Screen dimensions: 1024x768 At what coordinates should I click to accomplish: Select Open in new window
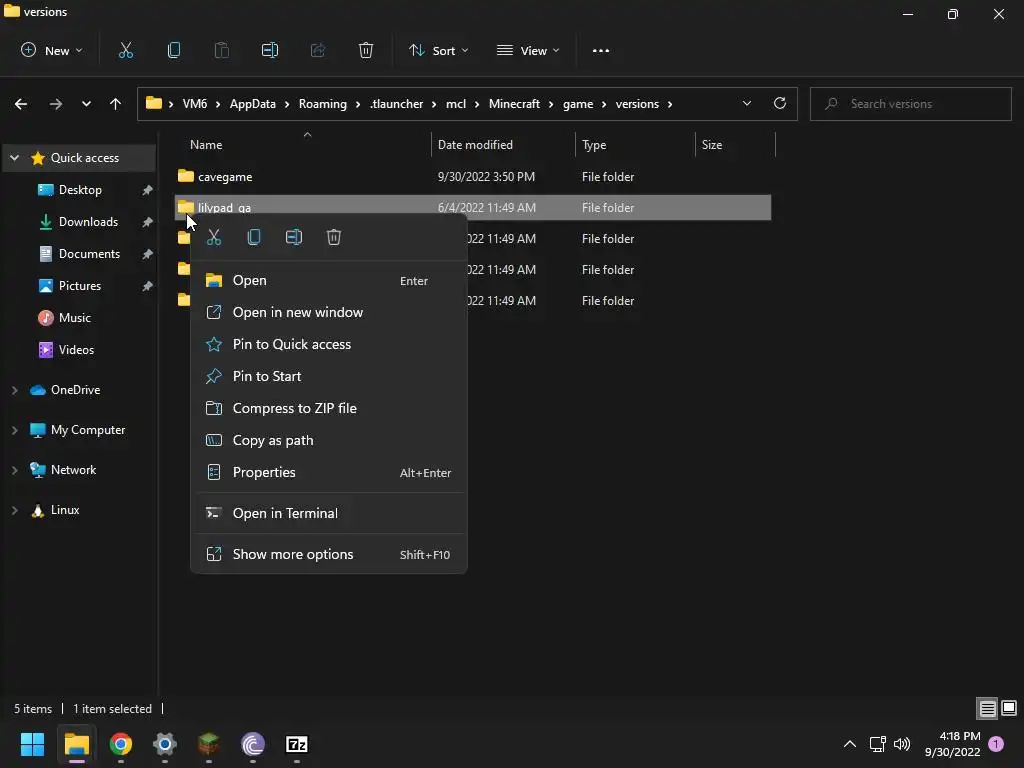pos(328,312)
